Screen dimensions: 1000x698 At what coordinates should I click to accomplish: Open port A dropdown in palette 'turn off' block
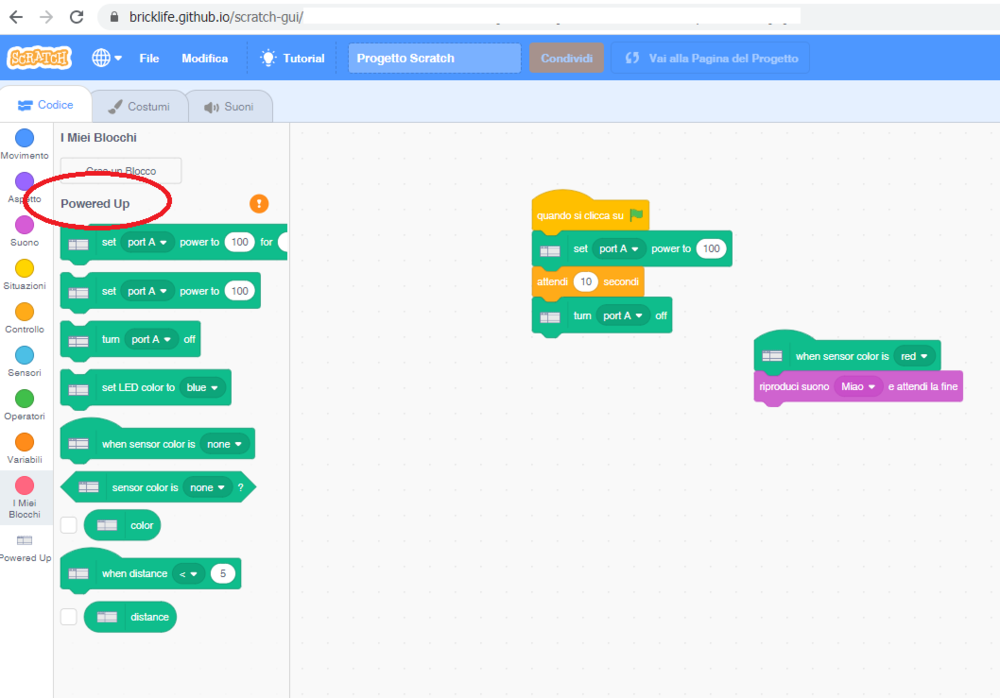[151, 339]
